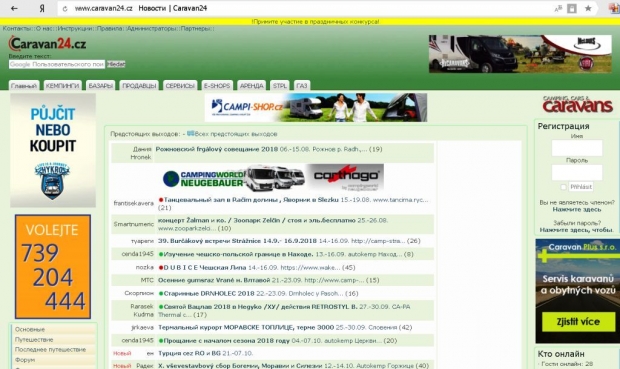Bookmark page with the star icon
Viewport: 620px width, 369px height.
[x=588, y=8]
